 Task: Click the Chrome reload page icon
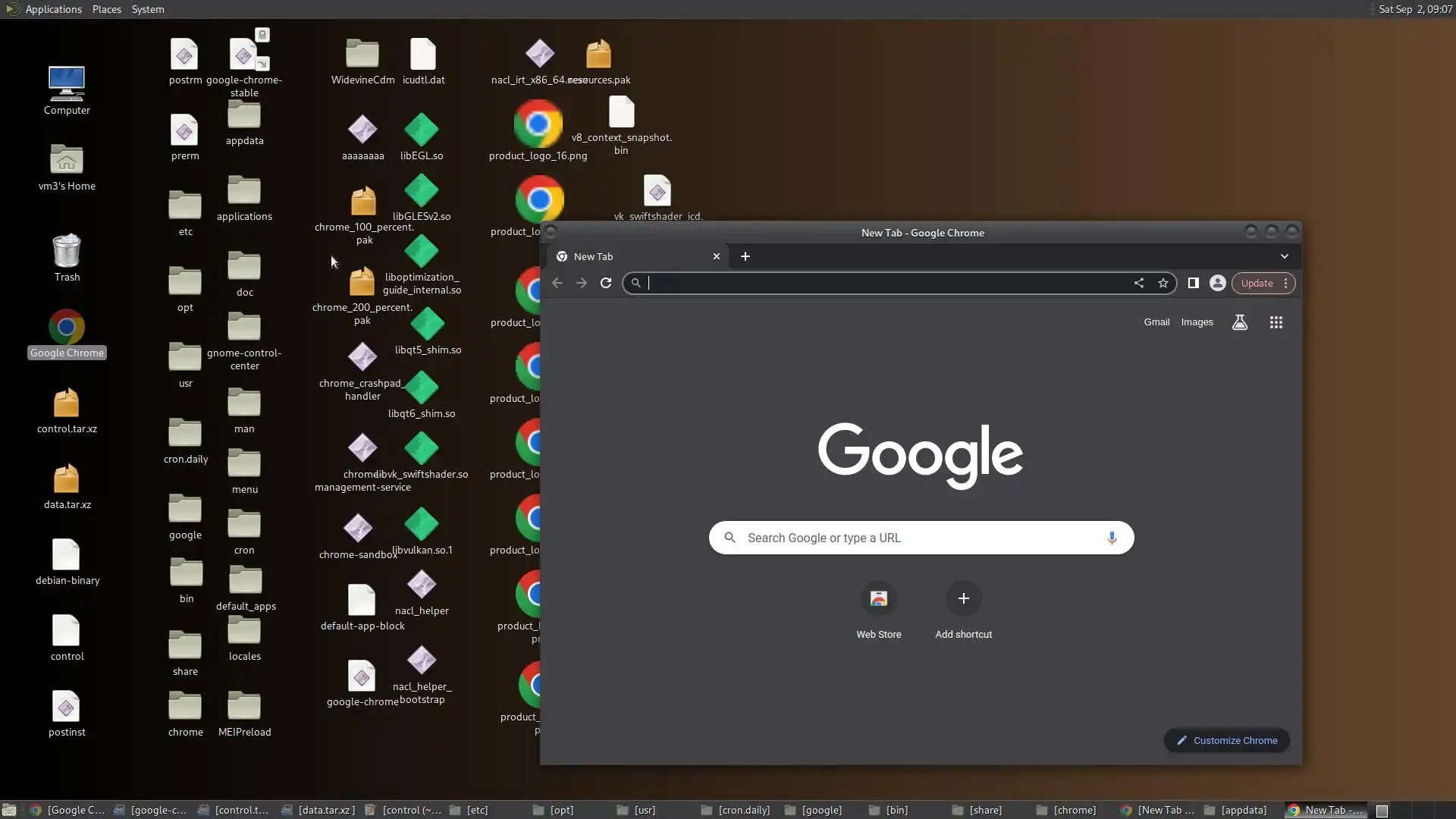point(605,283)
